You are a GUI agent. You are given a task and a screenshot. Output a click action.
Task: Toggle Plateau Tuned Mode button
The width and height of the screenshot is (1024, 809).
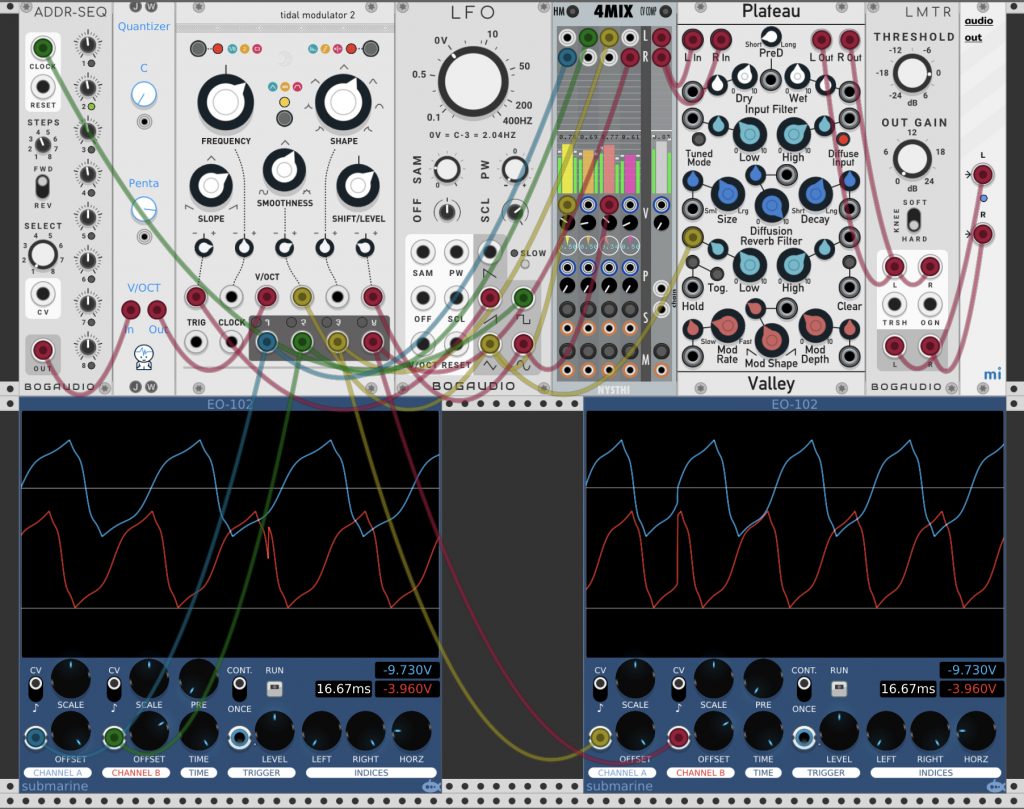[698, 139]
